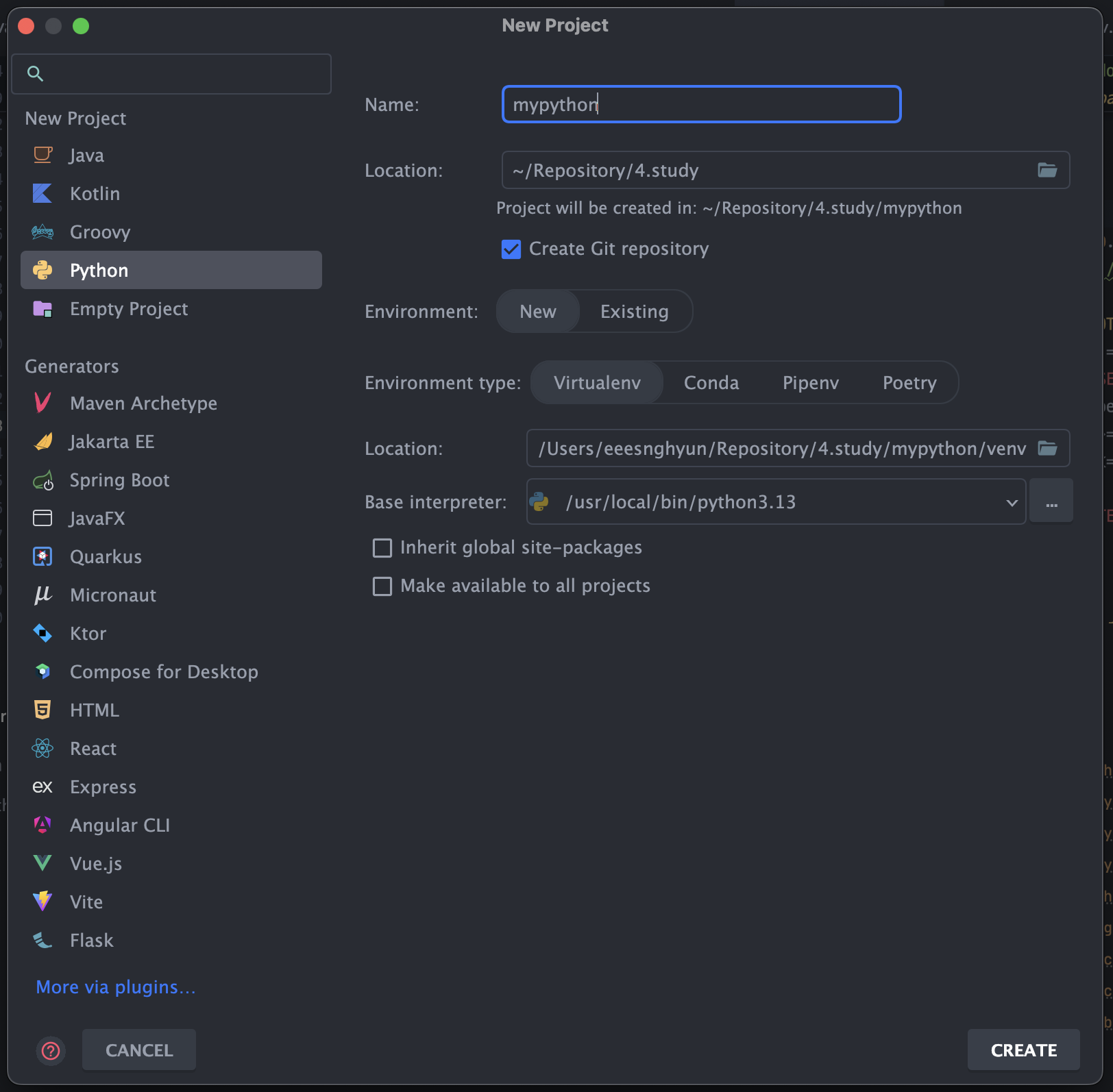This screenshot has height=1092, width=1113.
Task: Open interpreter browse ellipsis button
Action: (x=1051, y=502)
